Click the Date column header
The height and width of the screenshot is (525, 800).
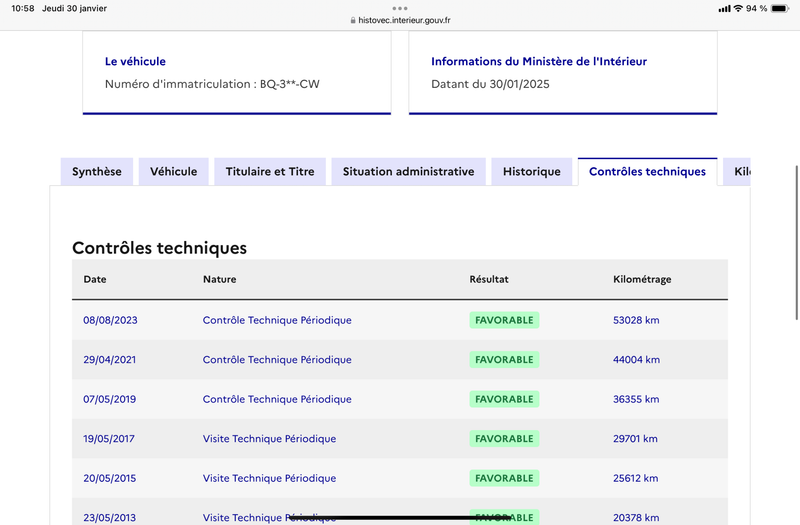[95, 279]
